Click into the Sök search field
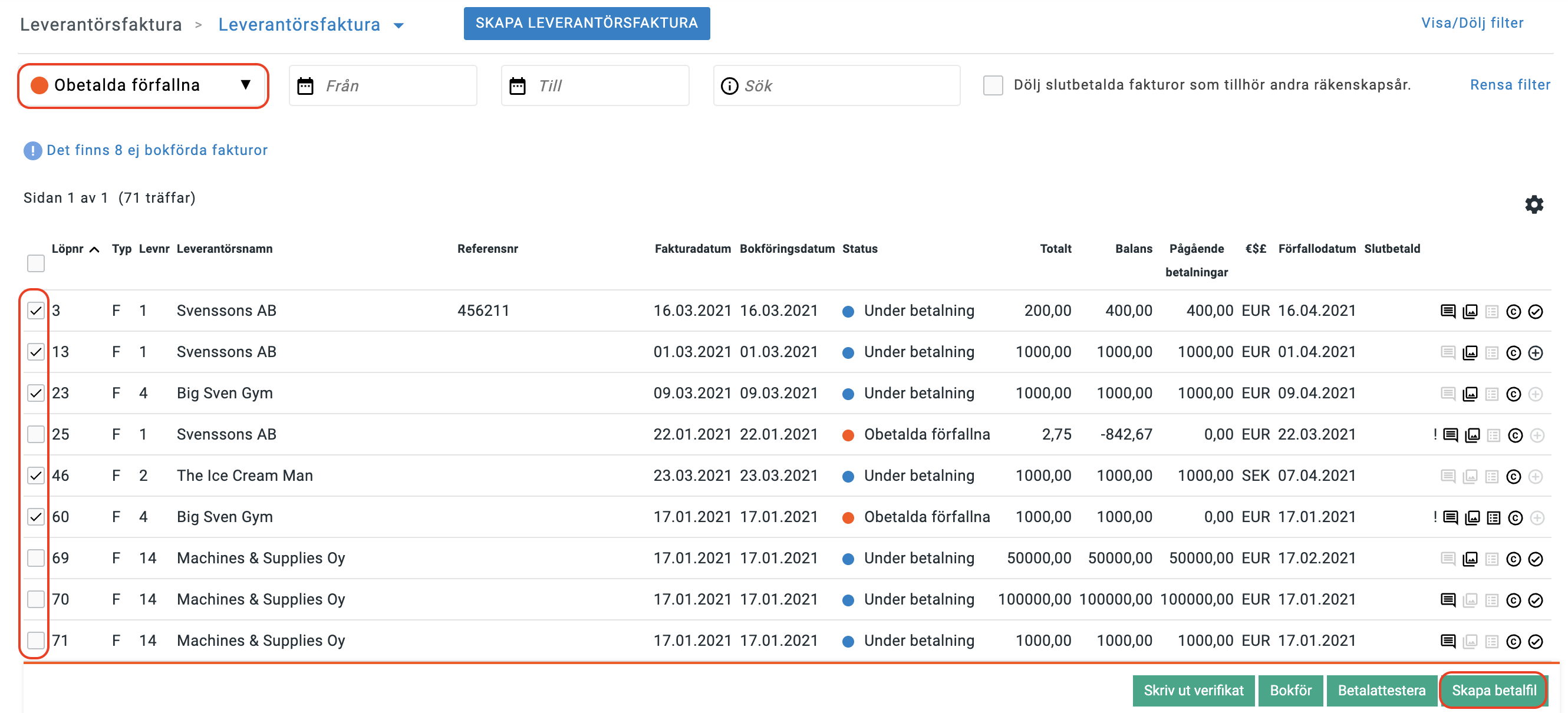 pos(837,86)
